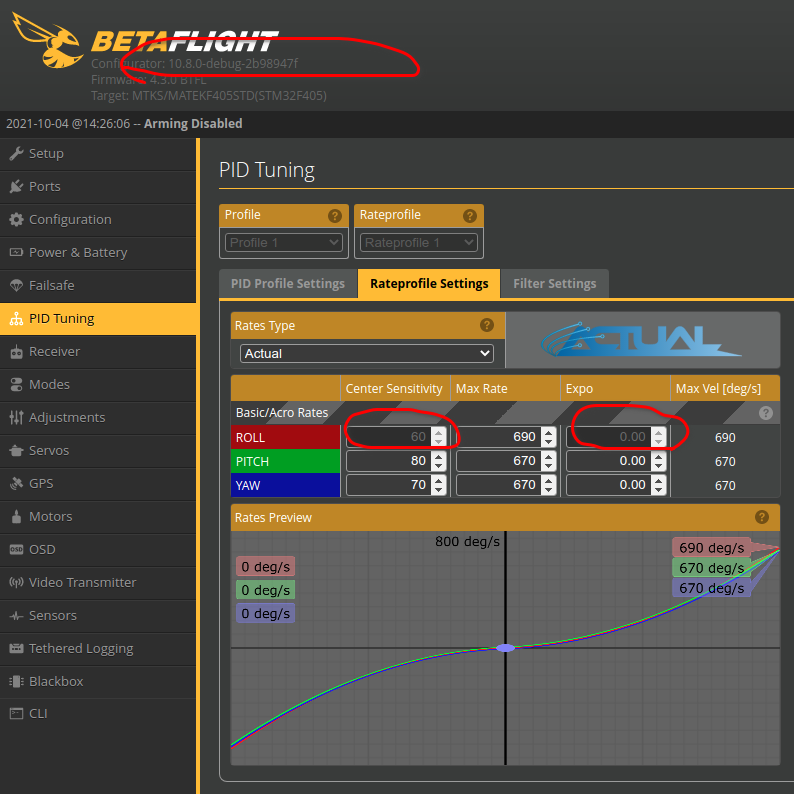Increase Roll Max Rate with spinner
The image size is (794, 794).
(x=548, y=432)
